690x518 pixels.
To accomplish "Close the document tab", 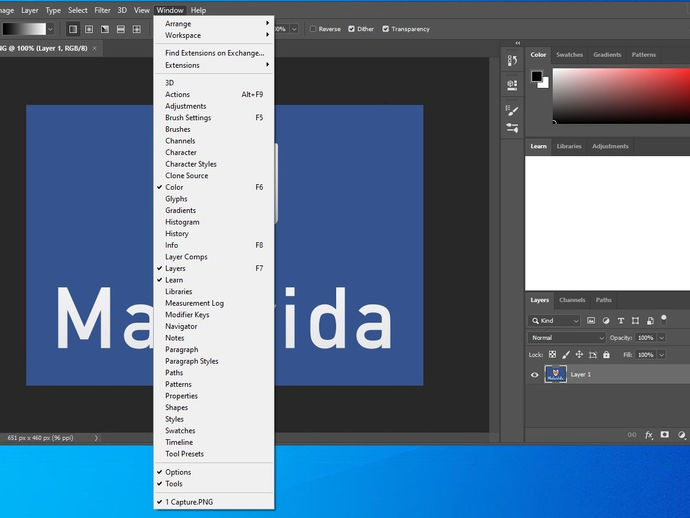I will [94, 48].
